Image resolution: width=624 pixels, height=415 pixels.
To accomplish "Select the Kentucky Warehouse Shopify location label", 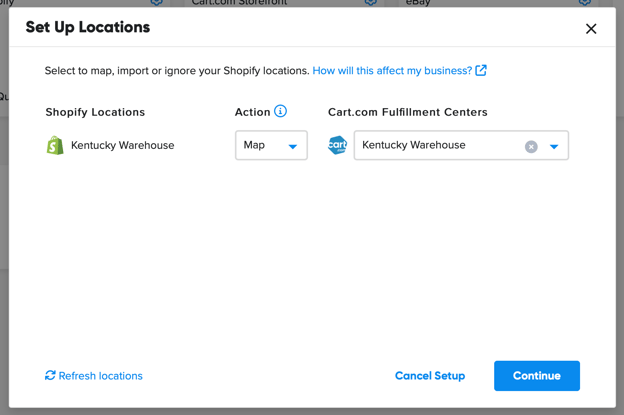I will 122,146.
